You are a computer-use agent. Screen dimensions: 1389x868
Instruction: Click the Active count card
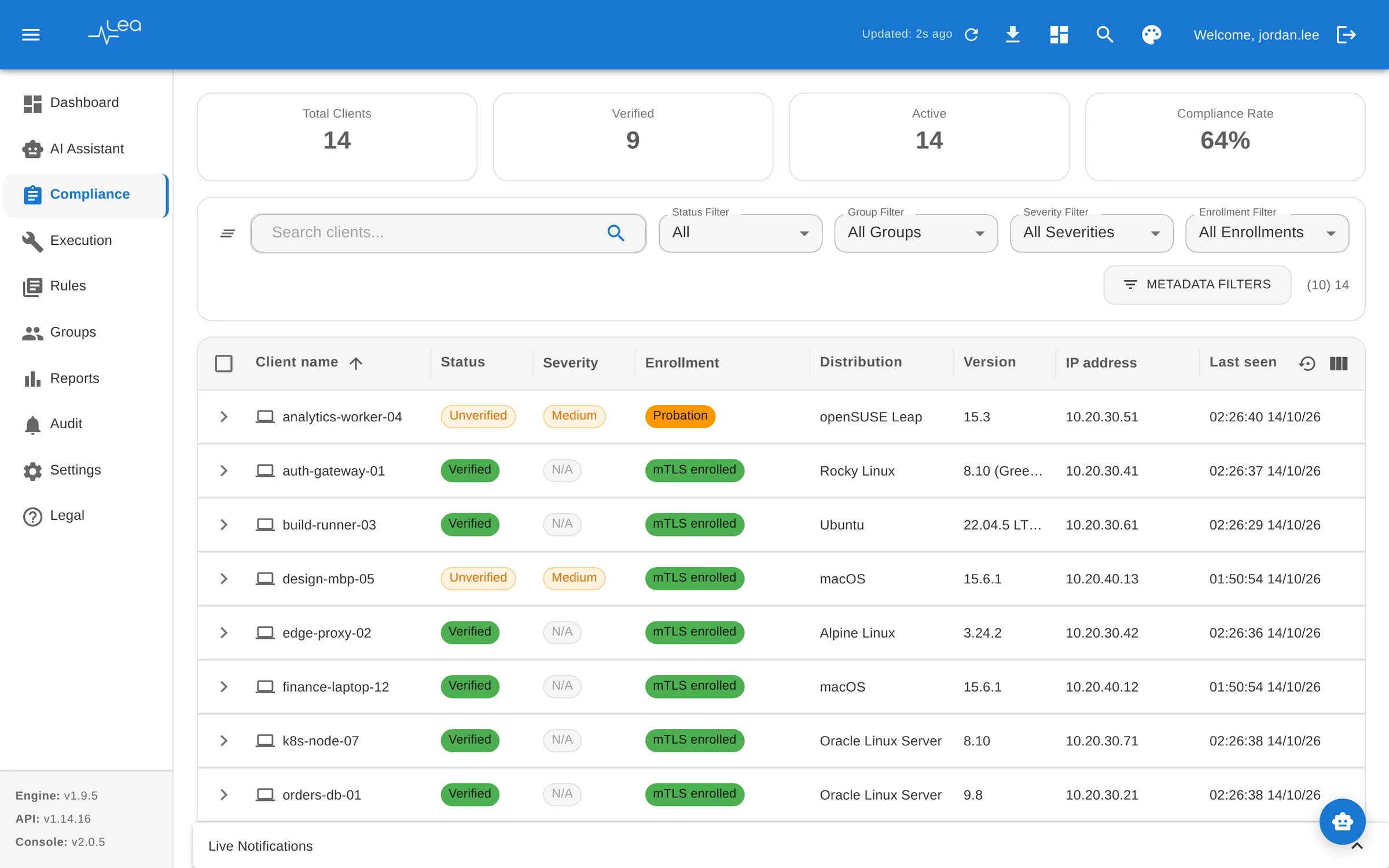[929, 137]
